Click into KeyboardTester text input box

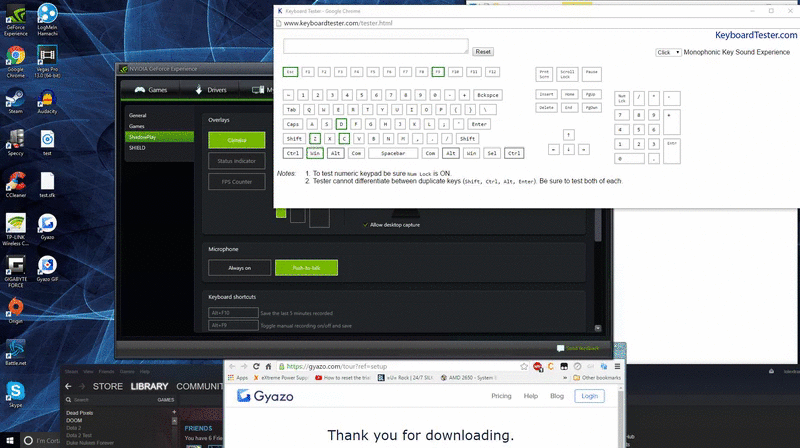(x=376, y=46)
